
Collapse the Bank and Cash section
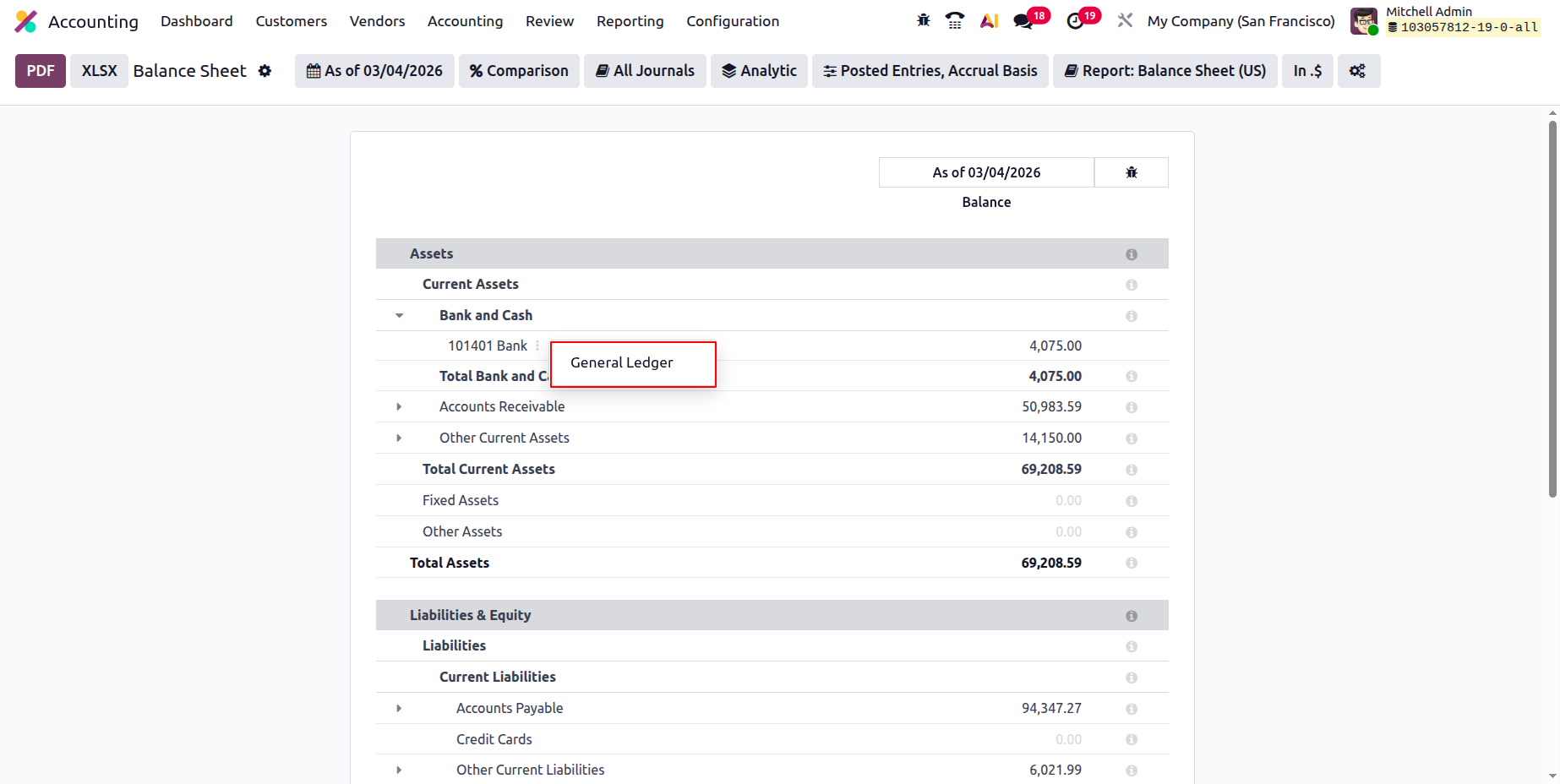pos(399,315)
